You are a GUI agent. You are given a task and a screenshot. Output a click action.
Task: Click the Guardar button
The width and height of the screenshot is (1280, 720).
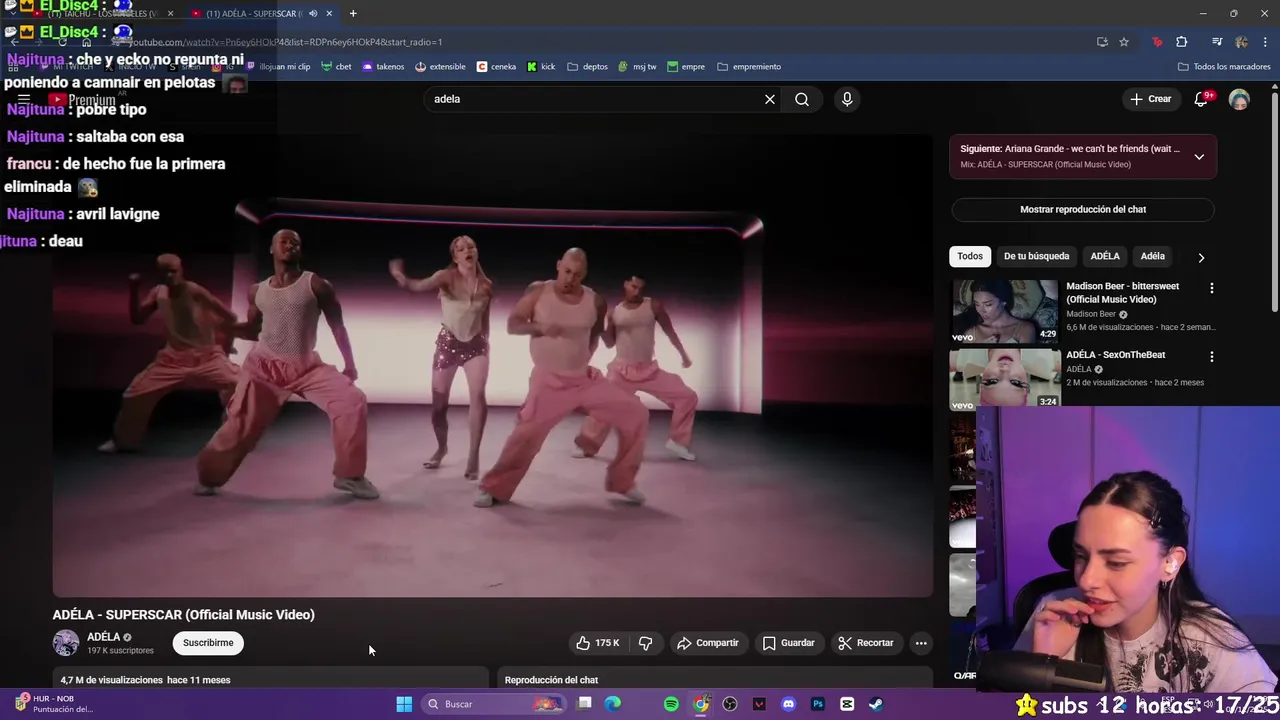pos(788,643)
